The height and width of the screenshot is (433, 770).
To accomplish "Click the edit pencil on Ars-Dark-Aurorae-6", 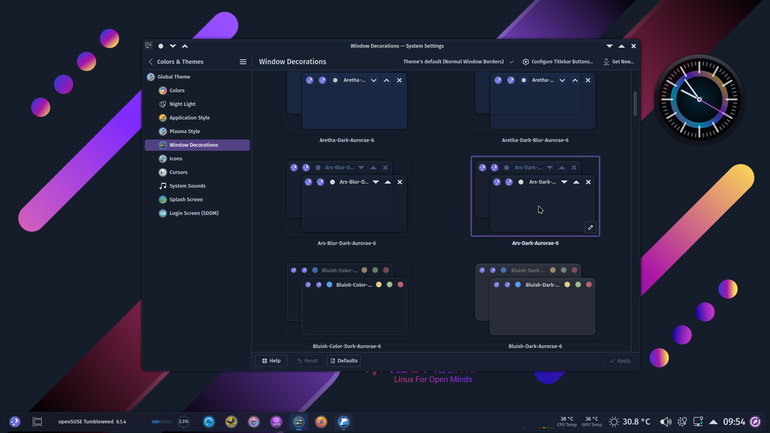I will (590, 227).
